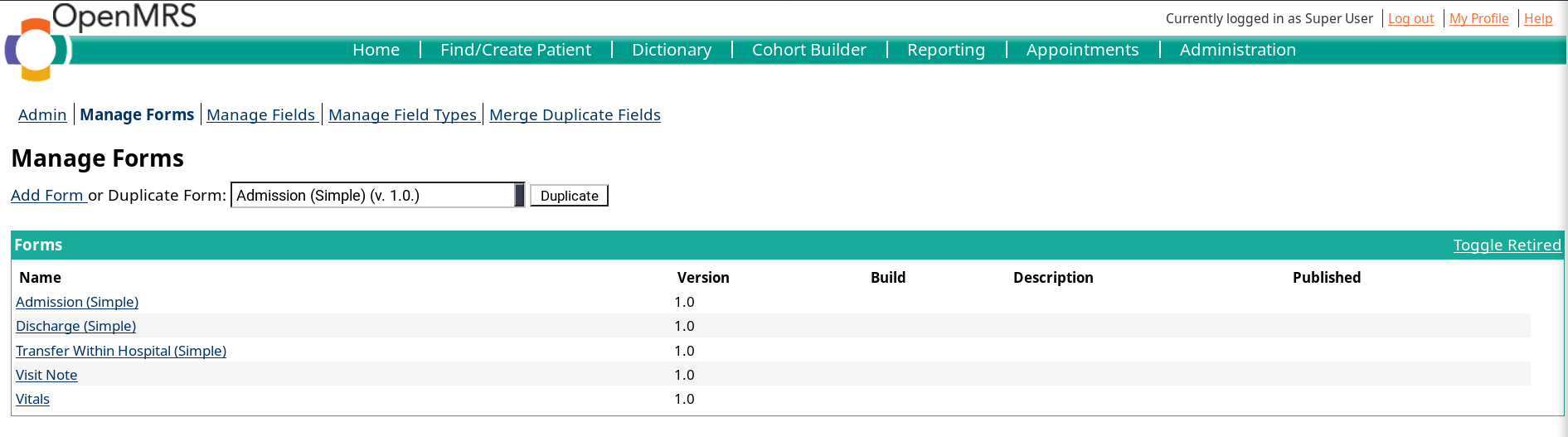Go to Administration
The image size is (1568, 437).
coord(1237,50)
